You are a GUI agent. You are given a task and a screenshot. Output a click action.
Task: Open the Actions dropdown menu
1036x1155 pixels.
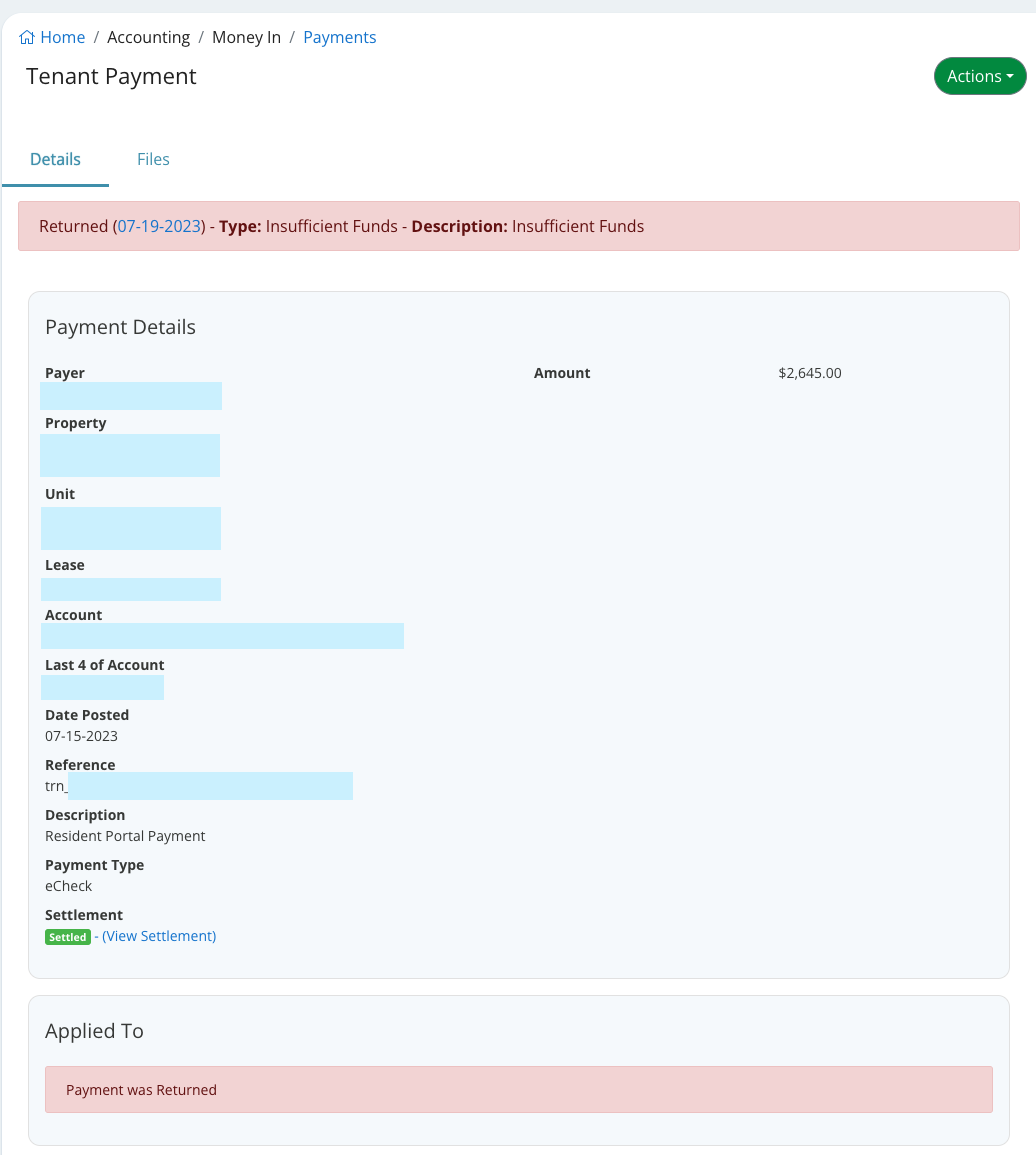[x=979, y=77]
